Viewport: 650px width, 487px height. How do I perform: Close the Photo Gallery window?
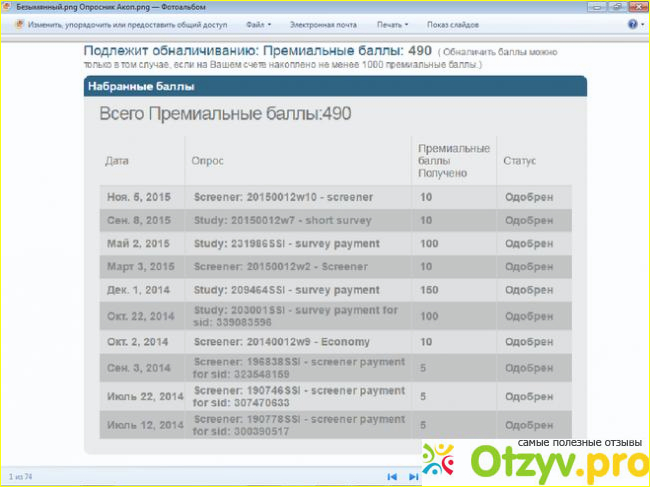coord(637,6)
